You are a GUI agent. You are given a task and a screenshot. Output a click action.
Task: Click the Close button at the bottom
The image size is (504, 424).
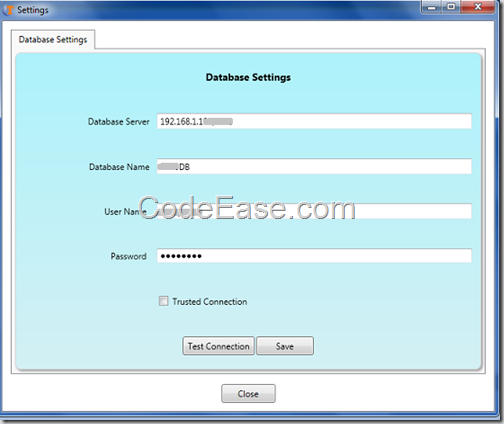point(248,394)
